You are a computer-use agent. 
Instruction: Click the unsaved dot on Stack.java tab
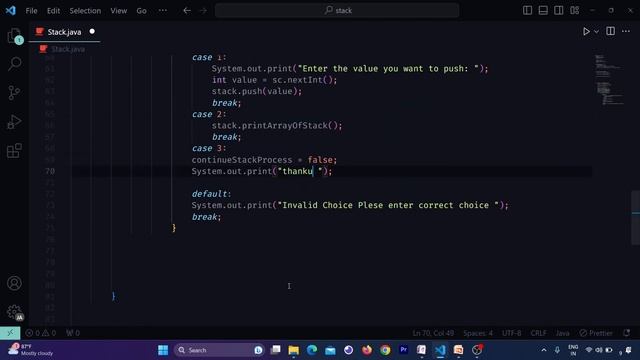[x=92, y=31]
